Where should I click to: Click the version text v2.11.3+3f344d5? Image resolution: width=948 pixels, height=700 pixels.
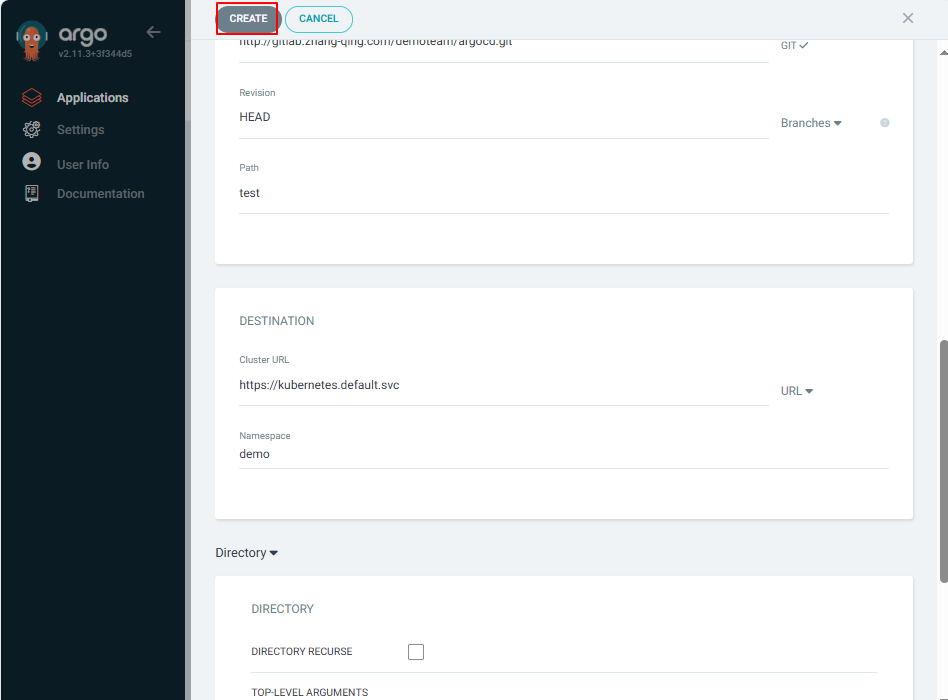pyautogui.click(x=95, y=54)
